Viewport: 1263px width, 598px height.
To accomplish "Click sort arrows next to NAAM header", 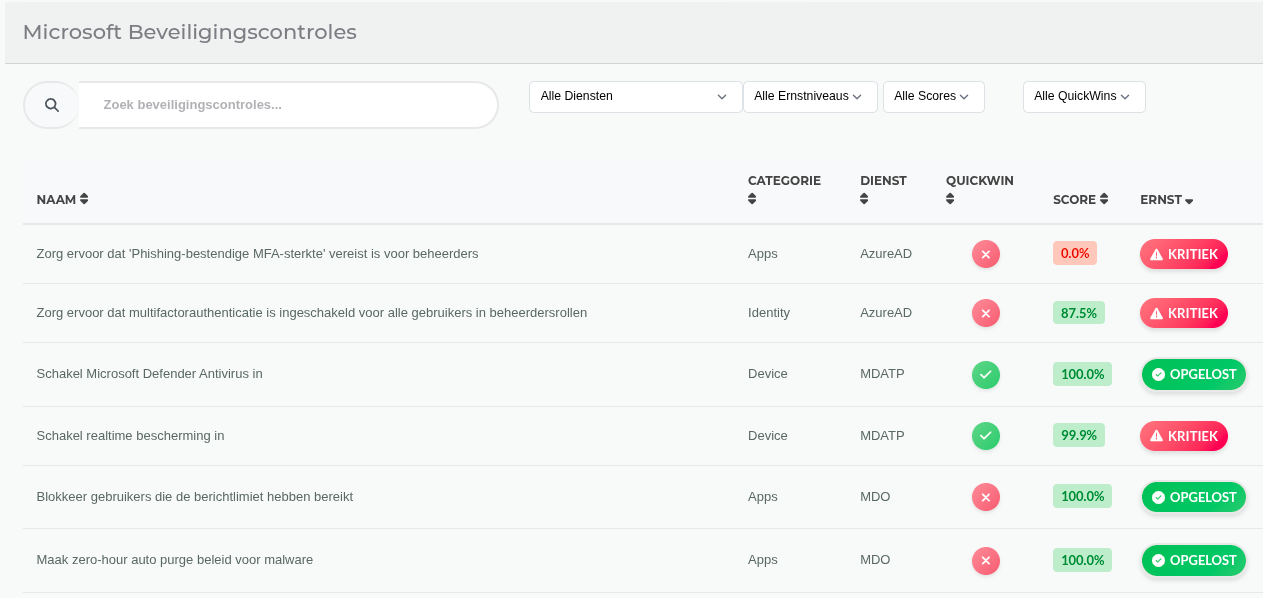I will tap(84, 199).
